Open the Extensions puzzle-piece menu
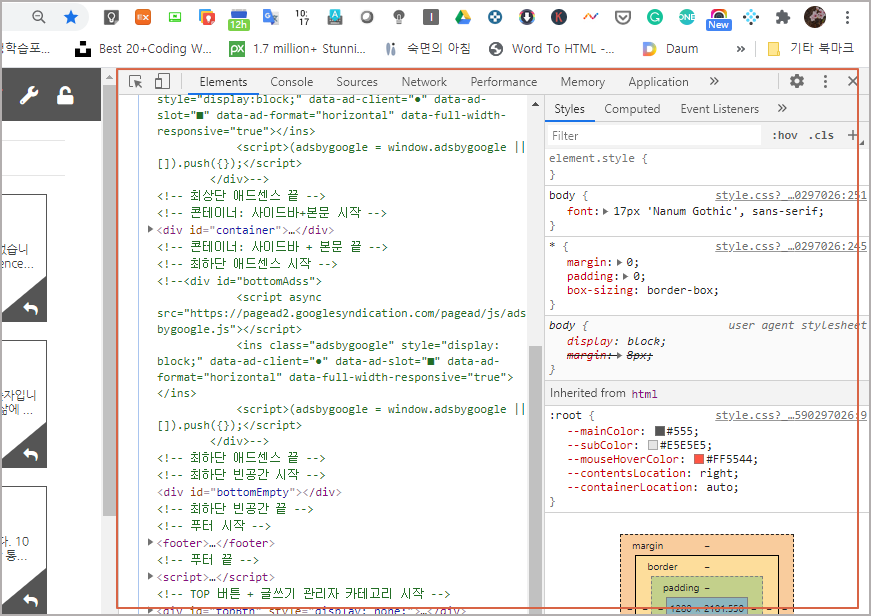Viewport: 871px width, 616px height. [783, 17]
